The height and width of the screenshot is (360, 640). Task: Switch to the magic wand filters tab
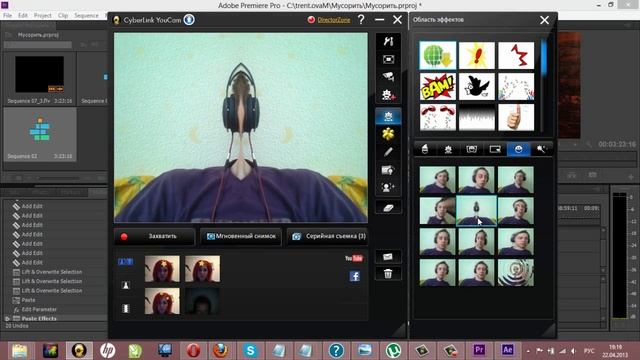coord(541,149)
